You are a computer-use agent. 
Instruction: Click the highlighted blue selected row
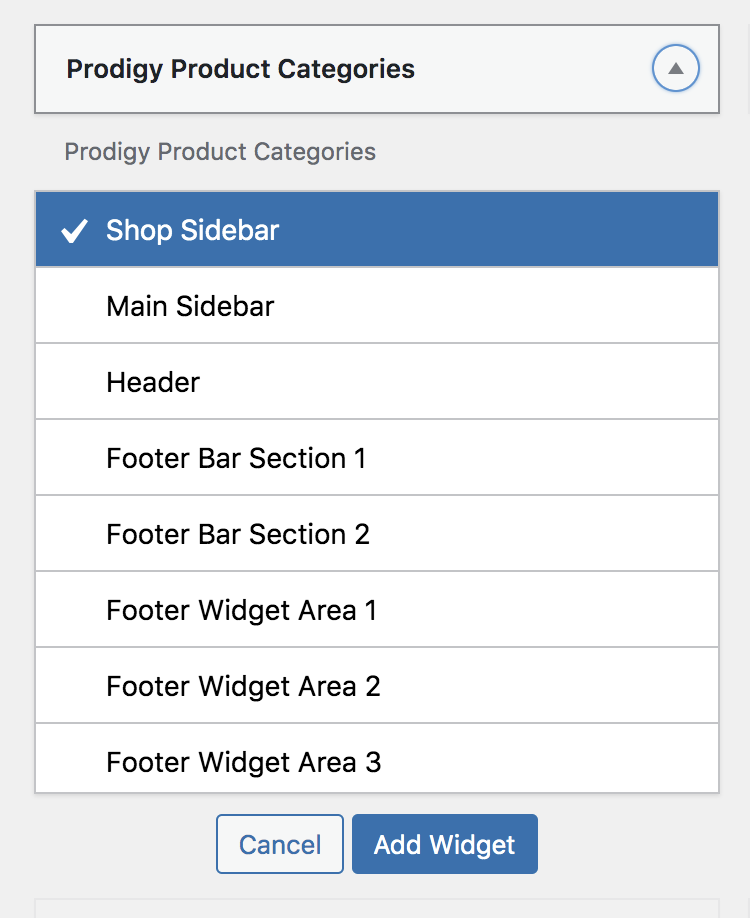point(377,230)
